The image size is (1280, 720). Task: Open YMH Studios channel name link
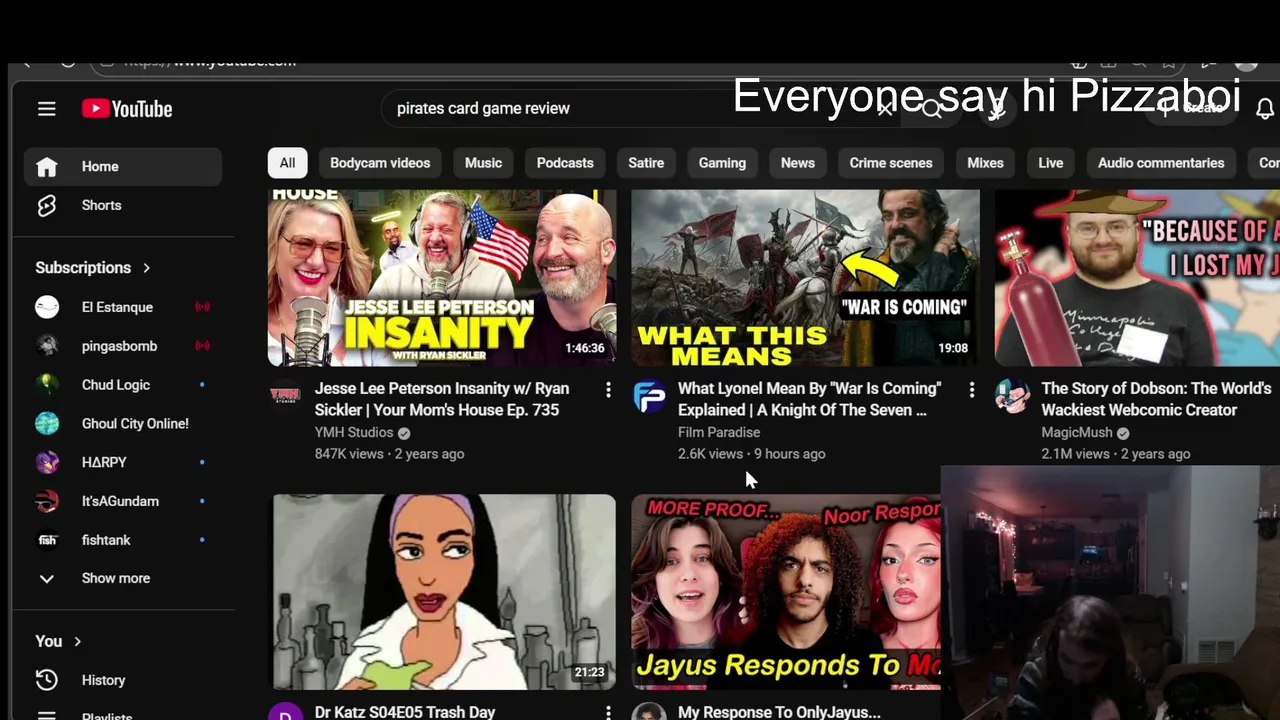click(354, 432)
